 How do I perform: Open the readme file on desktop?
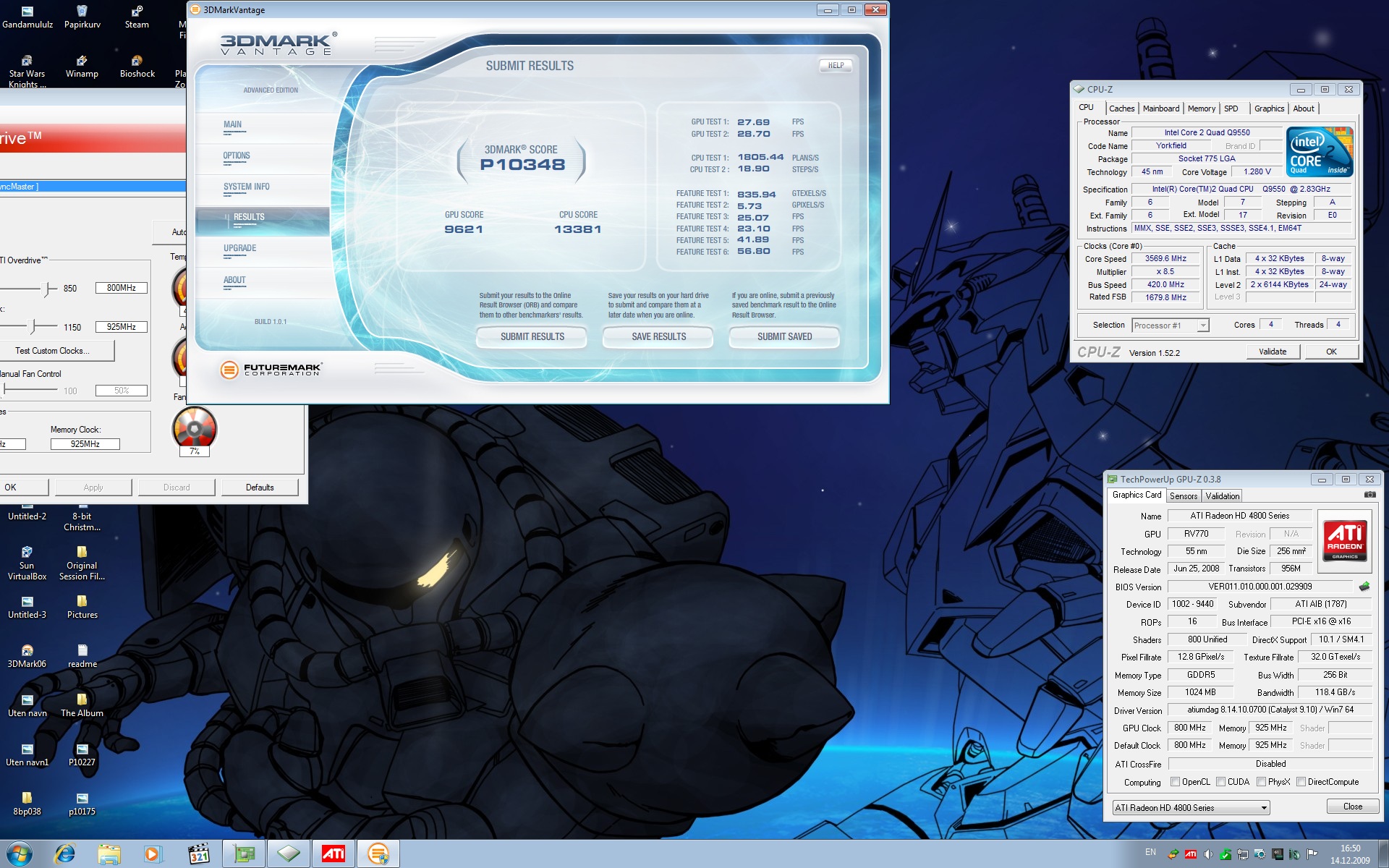click(82, 656)
